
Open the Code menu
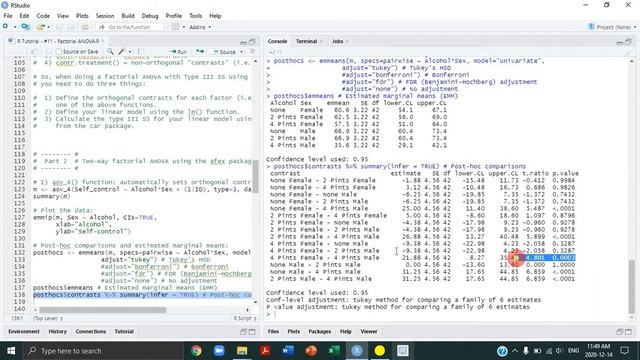click(x=43, y=16)
